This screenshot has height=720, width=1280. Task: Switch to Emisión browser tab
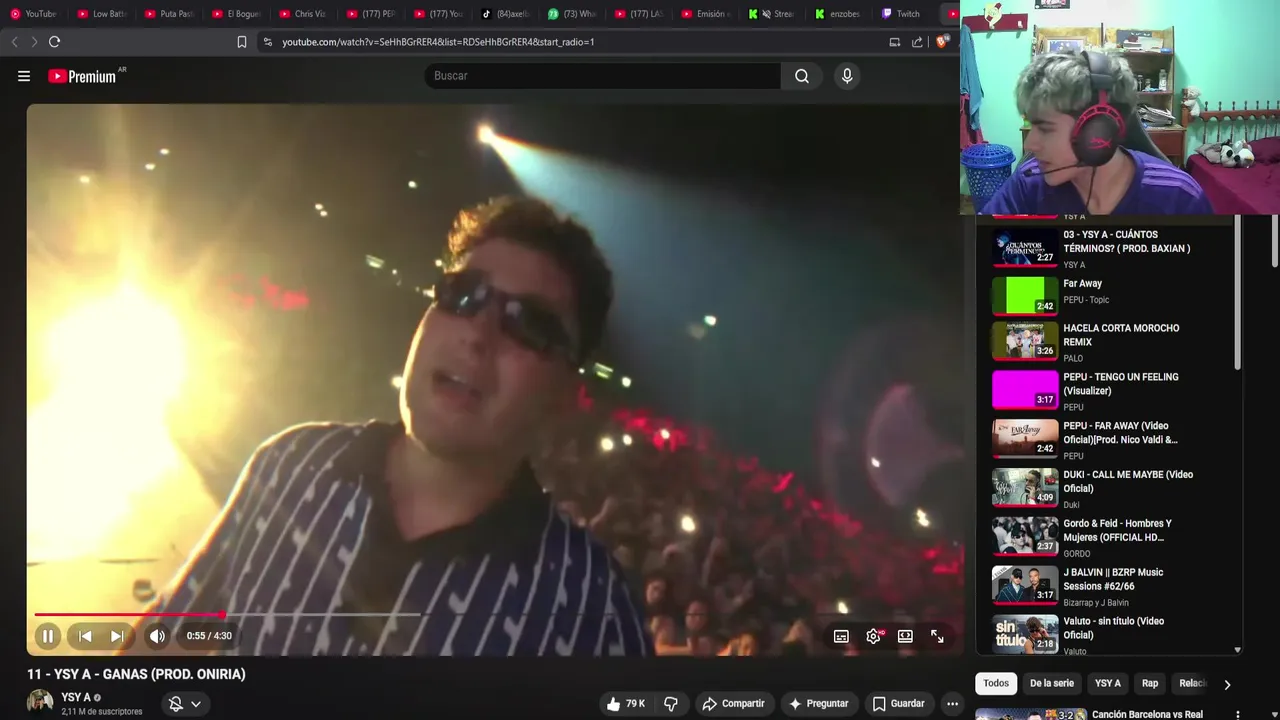pos(706,14)
